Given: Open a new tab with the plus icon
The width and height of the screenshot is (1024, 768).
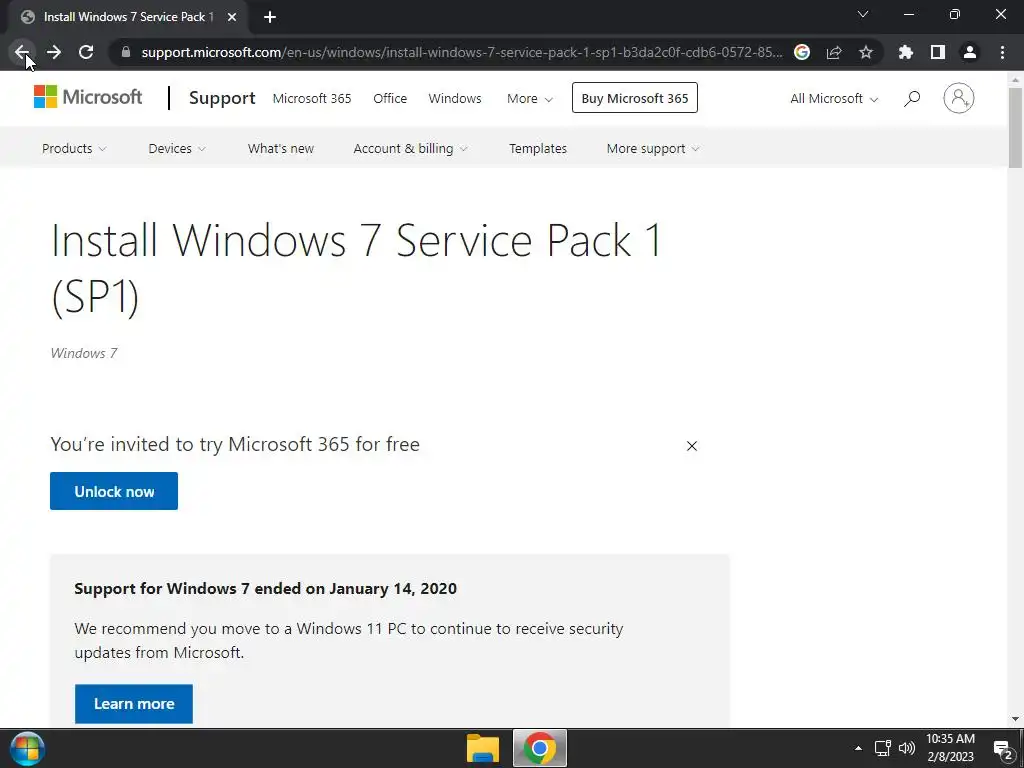Looking at the screenshot, I should [270, 17].
